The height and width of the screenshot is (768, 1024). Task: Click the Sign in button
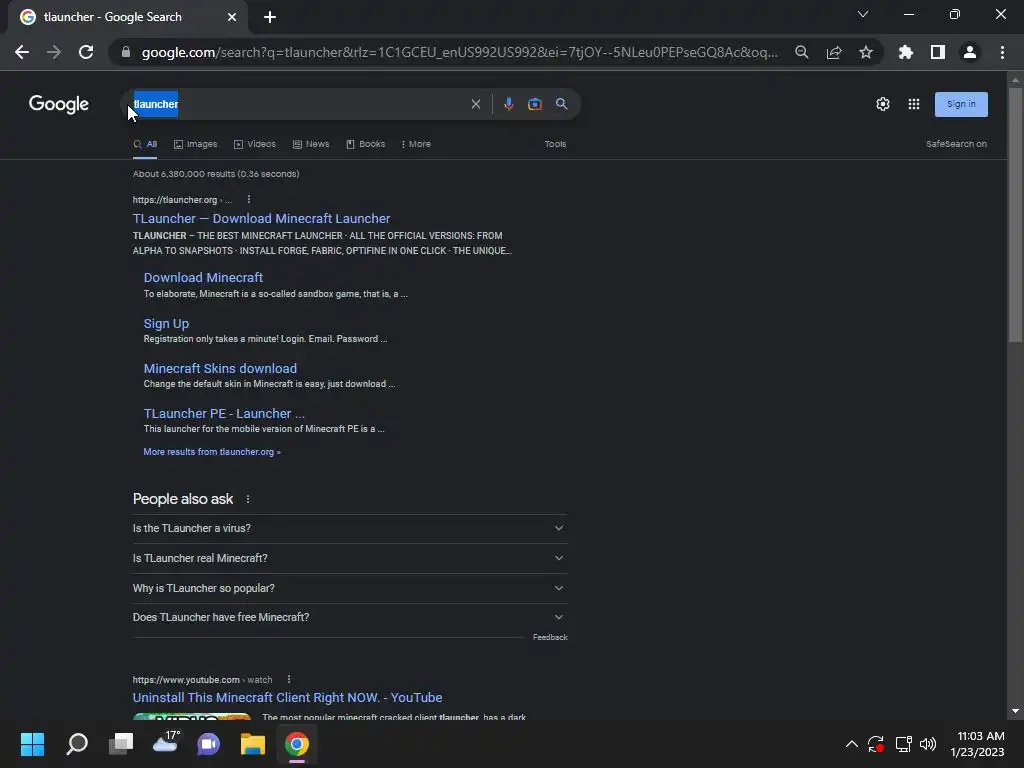tap(961, 104)
